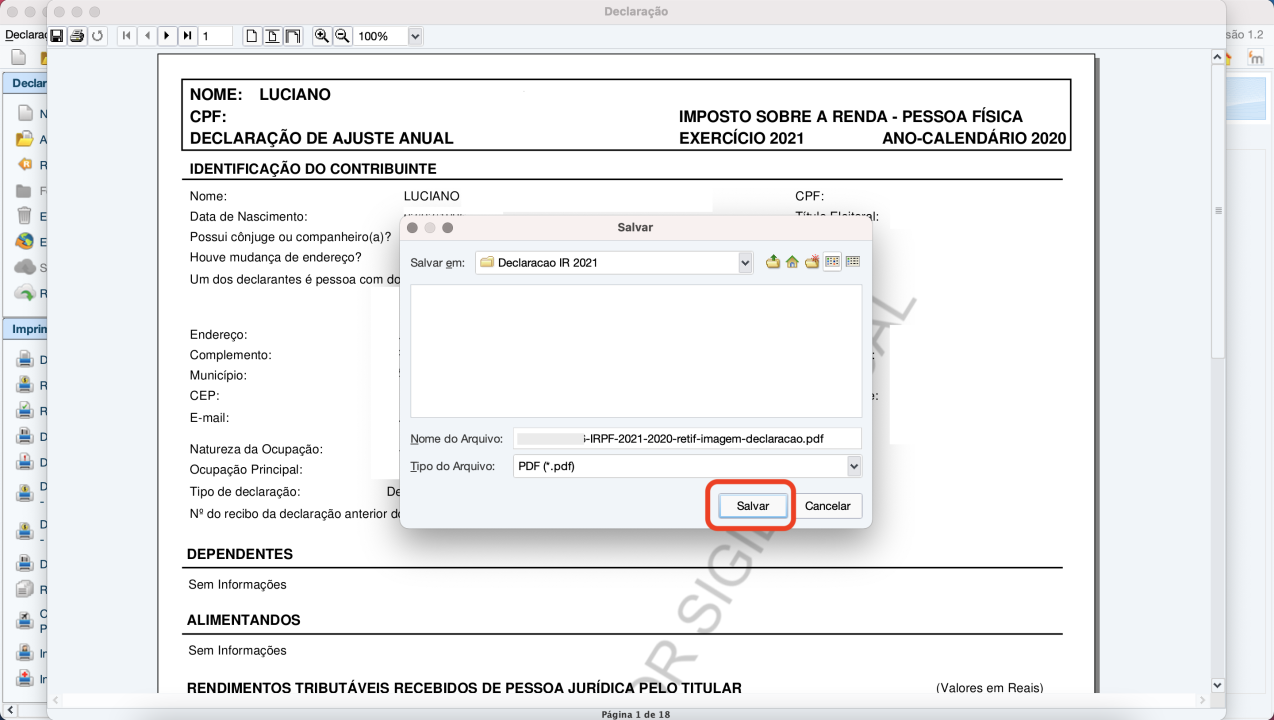Select the Zoom Out magnifier tool
The width and height of the screenshot is (1274, 720).
point(341,36)
